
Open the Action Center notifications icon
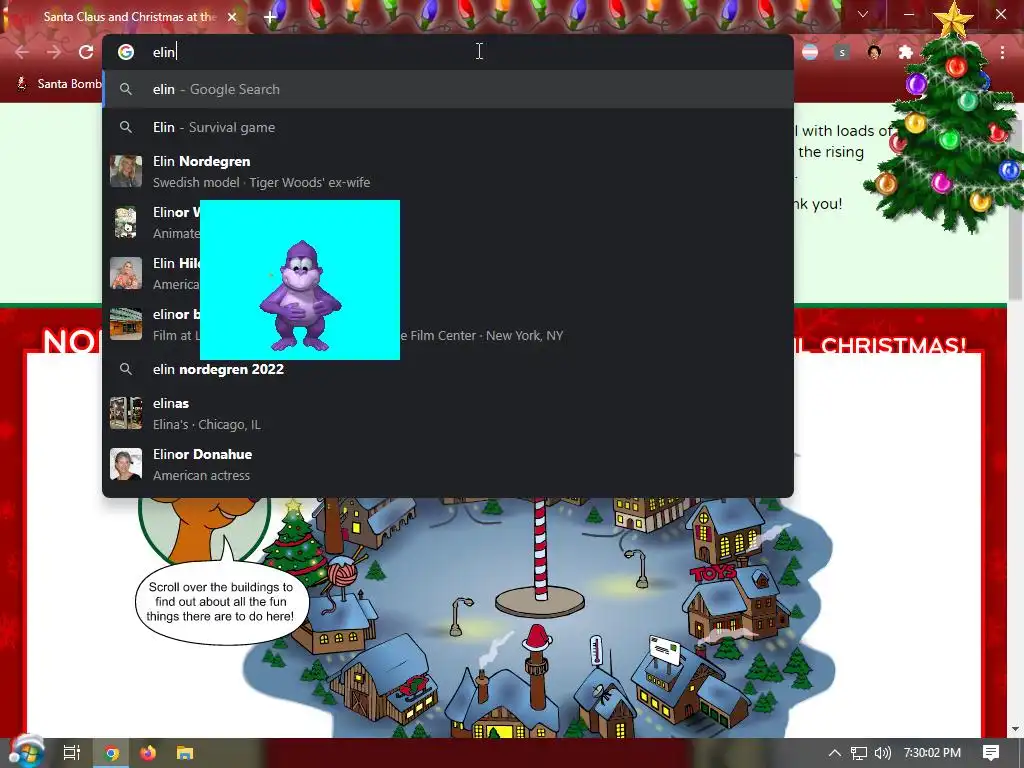pos(991,753)
